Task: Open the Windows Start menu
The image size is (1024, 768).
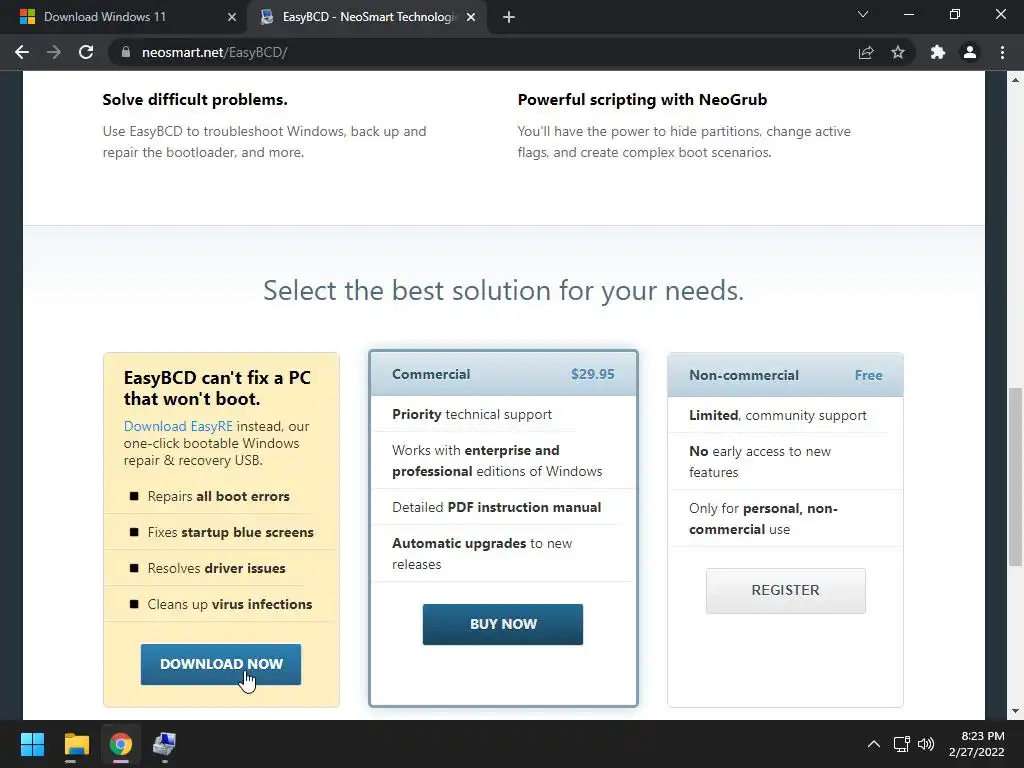Action: pyautogui.click(x=32, y=744)
